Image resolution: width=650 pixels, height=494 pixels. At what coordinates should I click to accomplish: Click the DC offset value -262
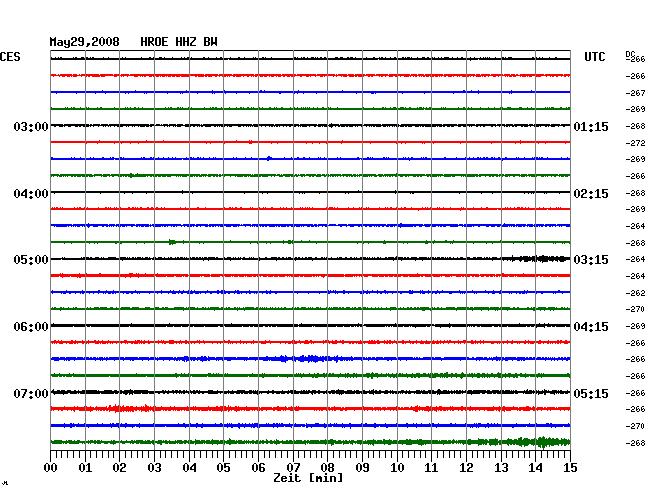click(635, 293)
